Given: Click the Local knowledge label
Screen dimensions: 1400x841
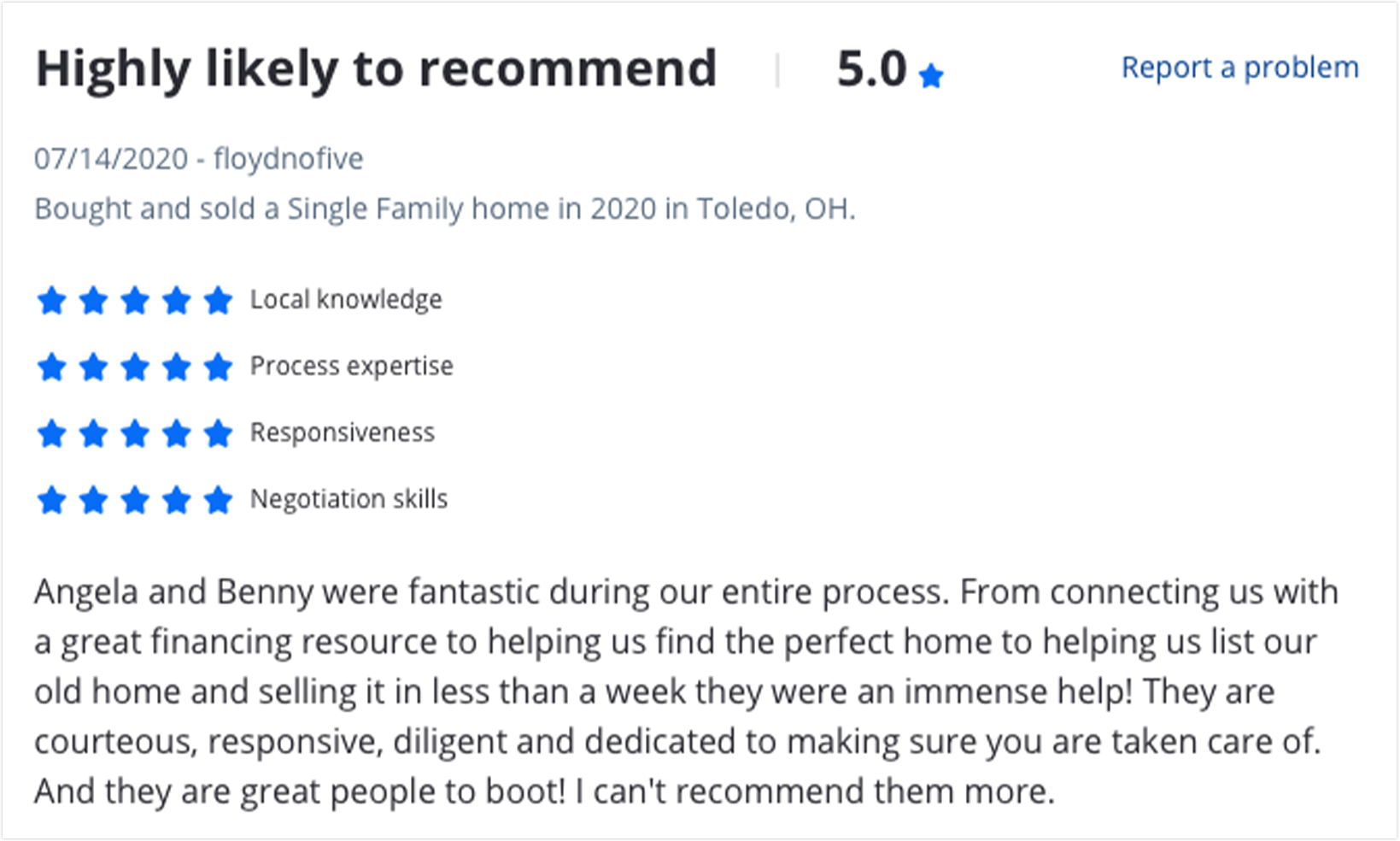Looking at the screenshot, I should coord(346,300).
